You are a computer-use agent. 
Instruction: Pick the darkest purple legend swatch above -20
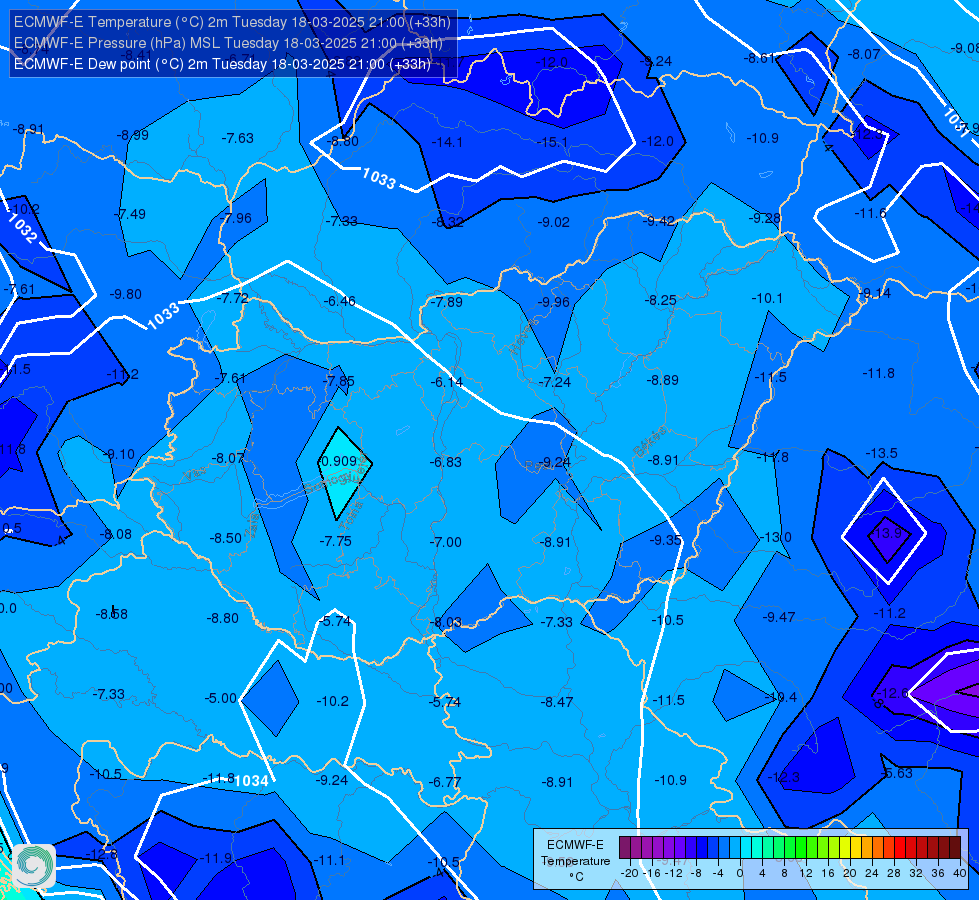[625, 848]
